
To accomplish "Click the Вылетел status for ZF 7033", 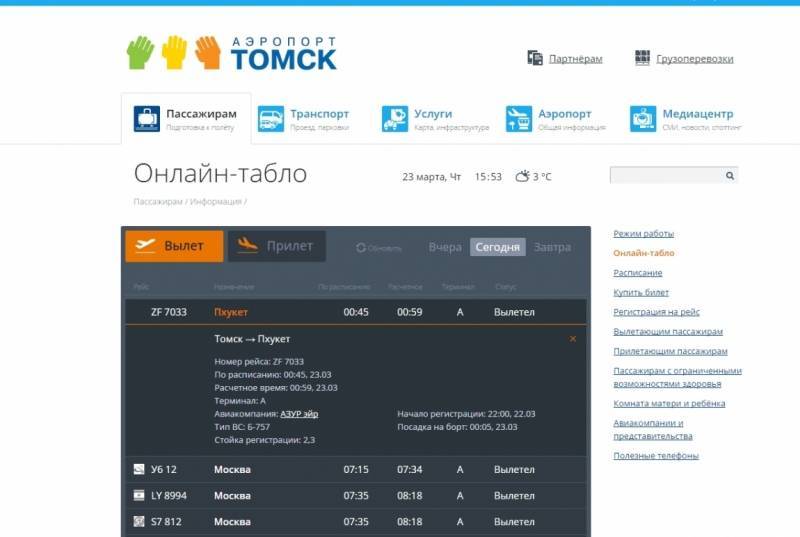I will (x=514, y=312).
